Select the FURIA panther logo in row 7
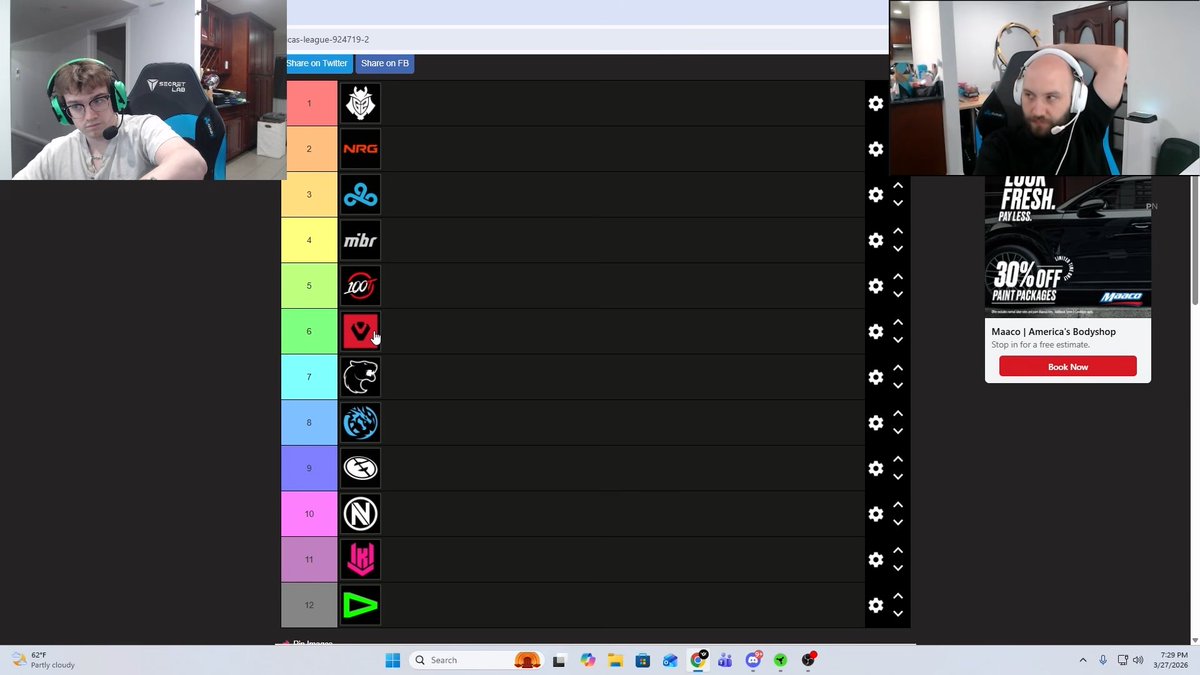Viewport: 1200px width, 675px height. 360,377
